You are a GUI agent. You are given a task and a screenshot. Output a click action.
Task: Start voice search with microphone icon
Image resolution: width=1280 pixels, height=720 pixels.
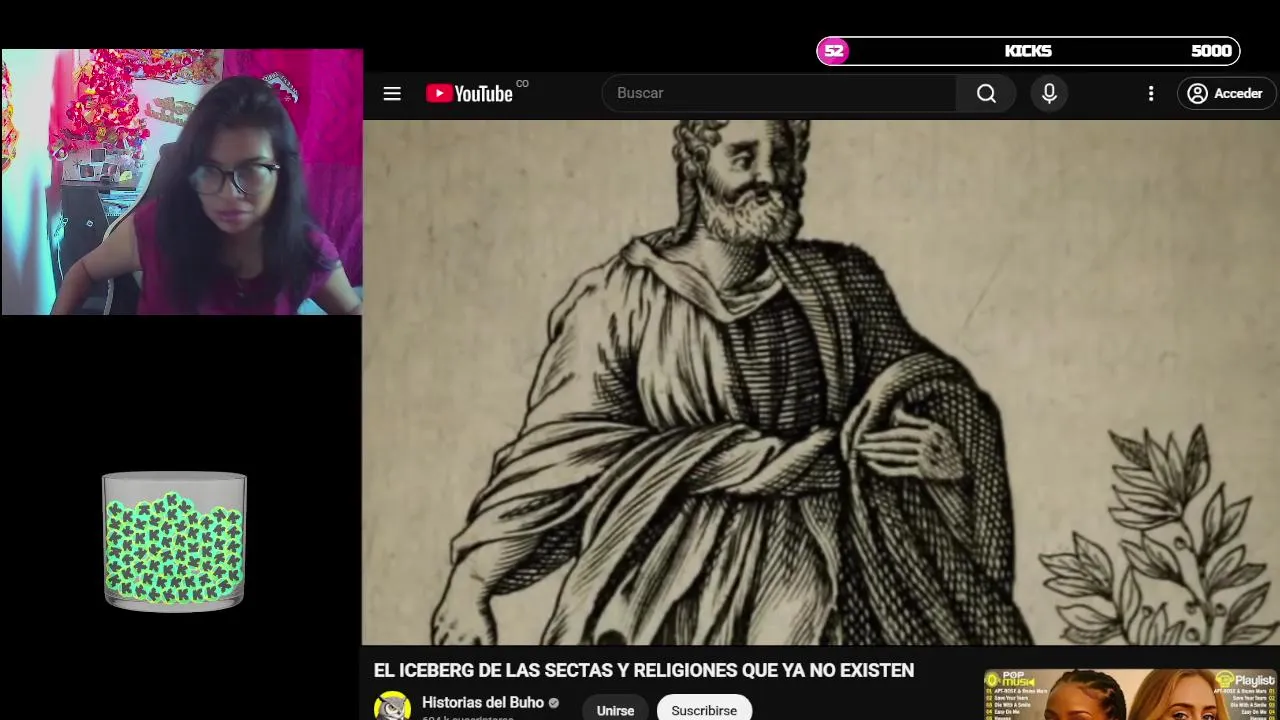tap(1049, 93)
